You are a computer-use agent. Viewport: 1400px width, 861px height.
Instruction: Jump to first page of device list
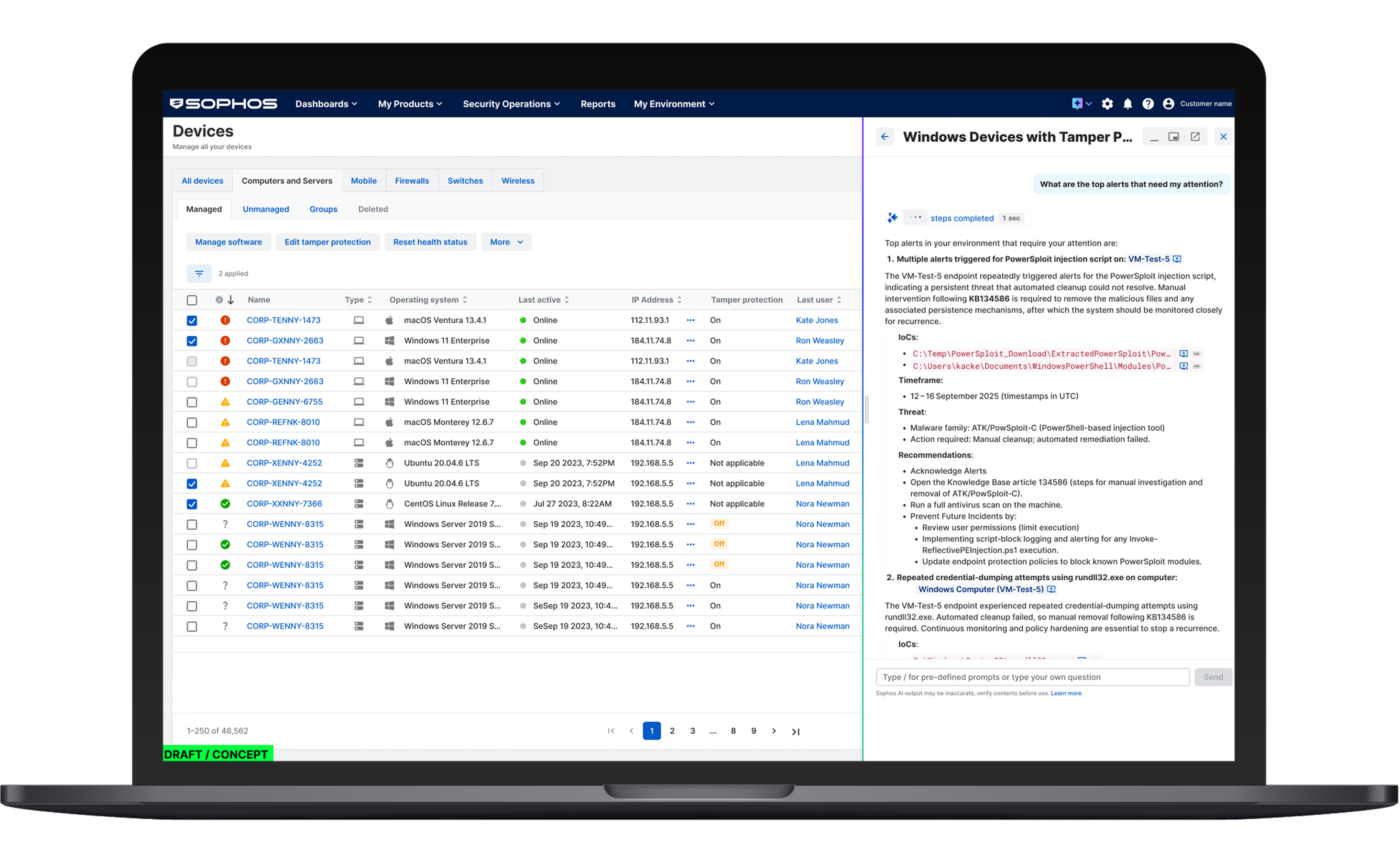click(611, 731)
